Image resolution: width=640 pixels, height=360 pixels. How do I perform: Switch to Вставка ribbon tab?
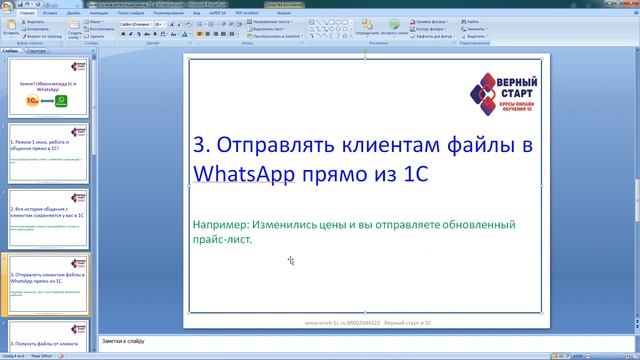click(50, 13)
